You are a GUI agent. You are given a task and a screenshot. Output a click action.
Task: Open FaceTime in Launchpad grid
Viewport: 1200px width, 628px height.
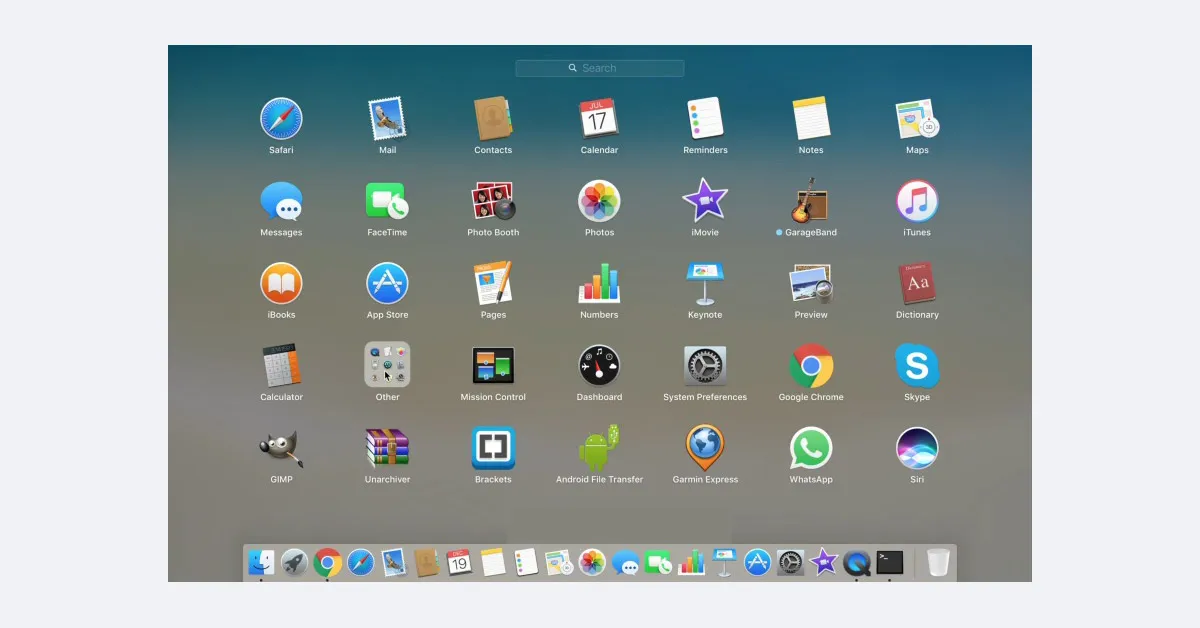pos(387,201)
